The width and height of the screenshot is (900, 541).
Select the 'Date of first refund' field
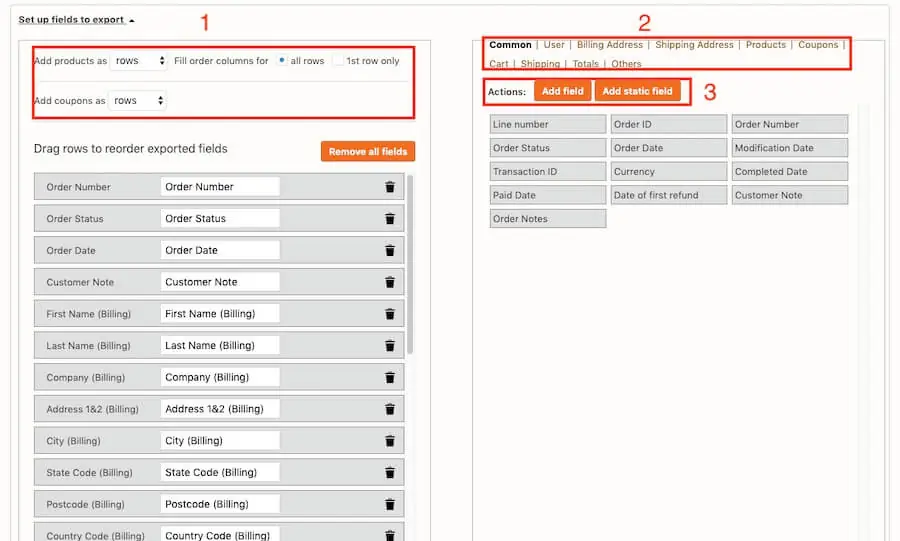tap(669, 195)
